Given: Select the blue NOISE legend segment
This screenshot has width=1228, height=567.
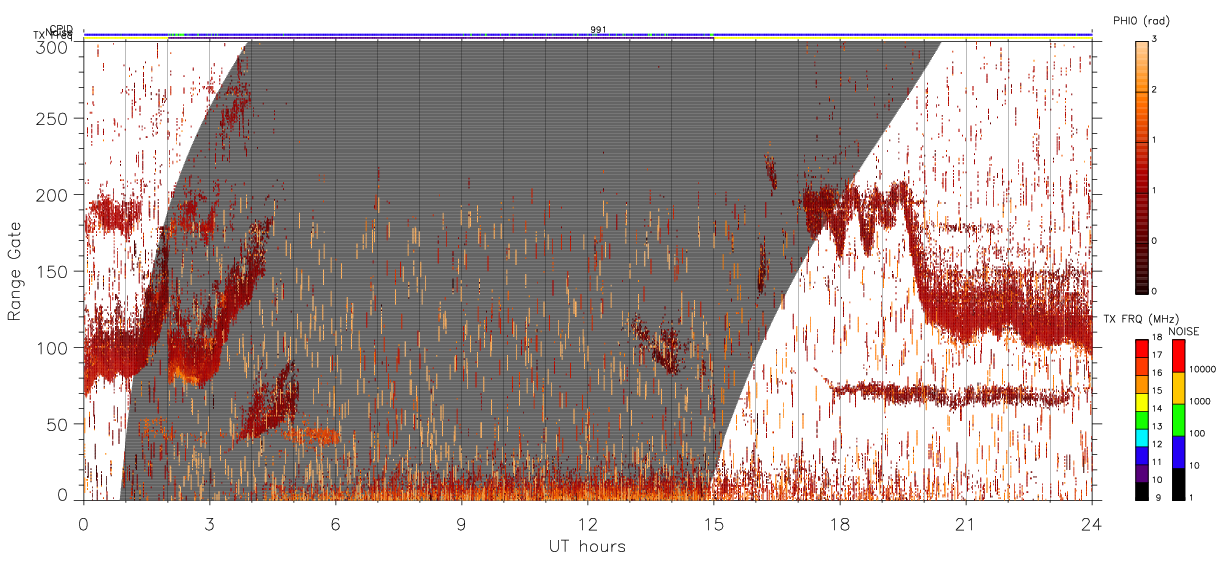Looking at the screenshot, I should tap(1178, 452).
